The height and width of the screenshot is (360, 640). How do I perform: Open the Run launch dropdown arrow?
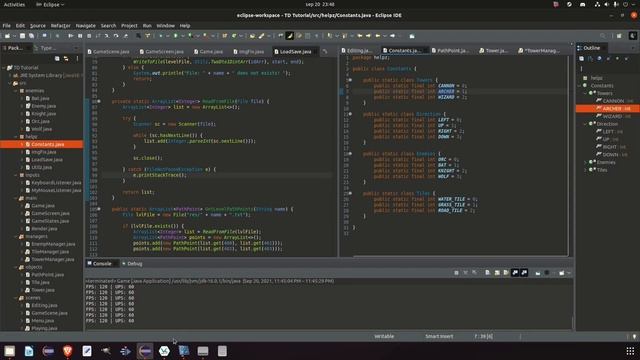click(x=182, y=36)
